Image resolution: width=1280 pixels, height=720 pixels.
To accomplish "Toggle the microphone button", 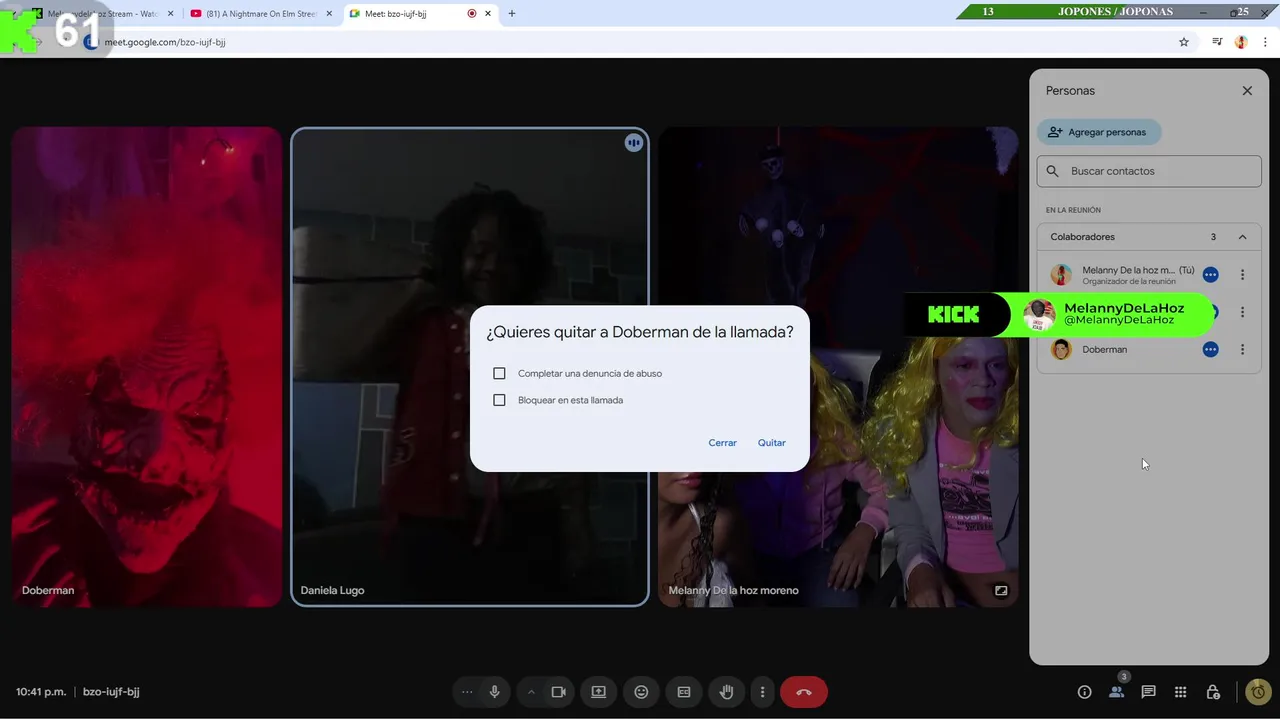I will [x=494, y=692].
